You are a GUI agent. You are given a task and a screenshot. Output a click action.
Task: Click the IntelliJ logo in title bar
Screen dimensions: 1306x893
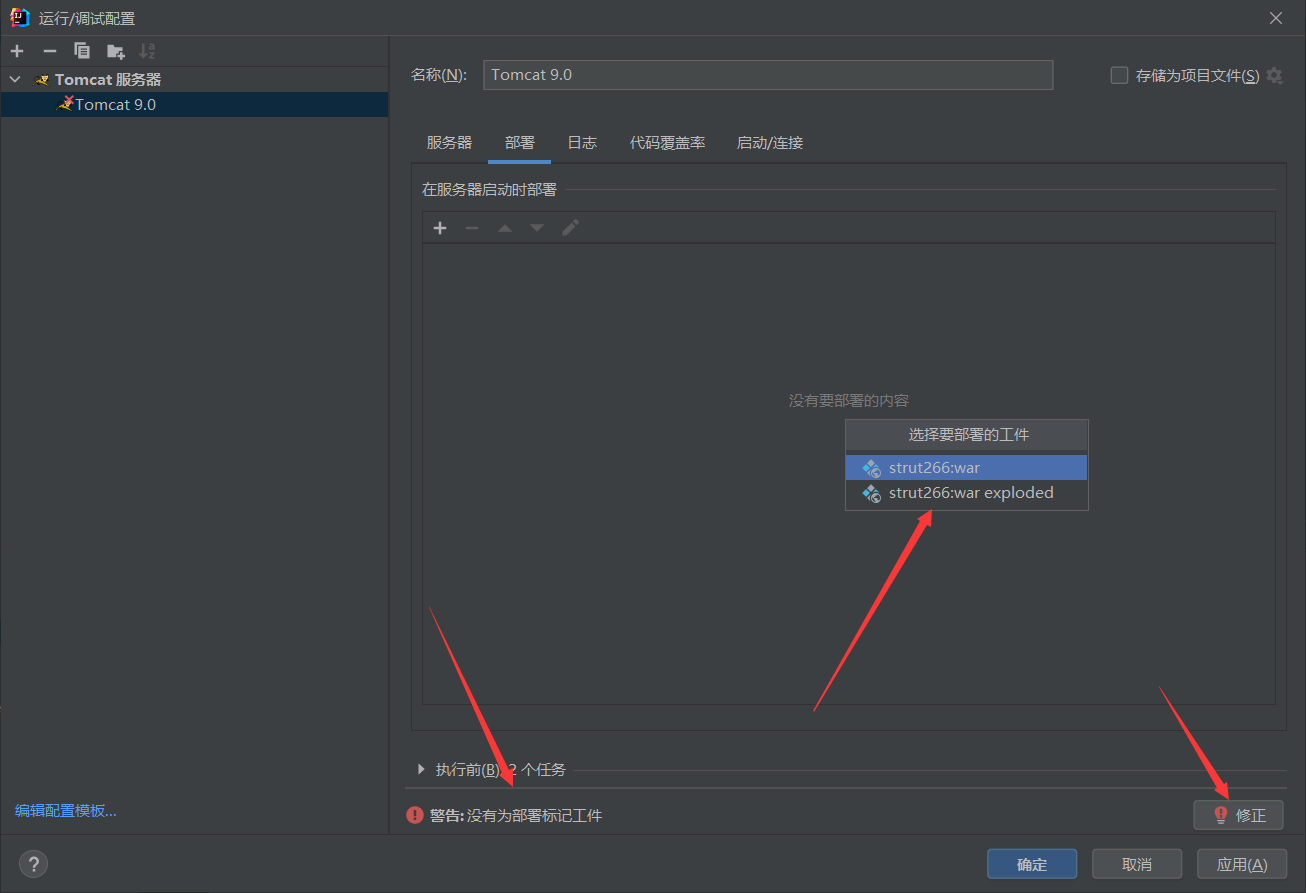coord(19,18)
